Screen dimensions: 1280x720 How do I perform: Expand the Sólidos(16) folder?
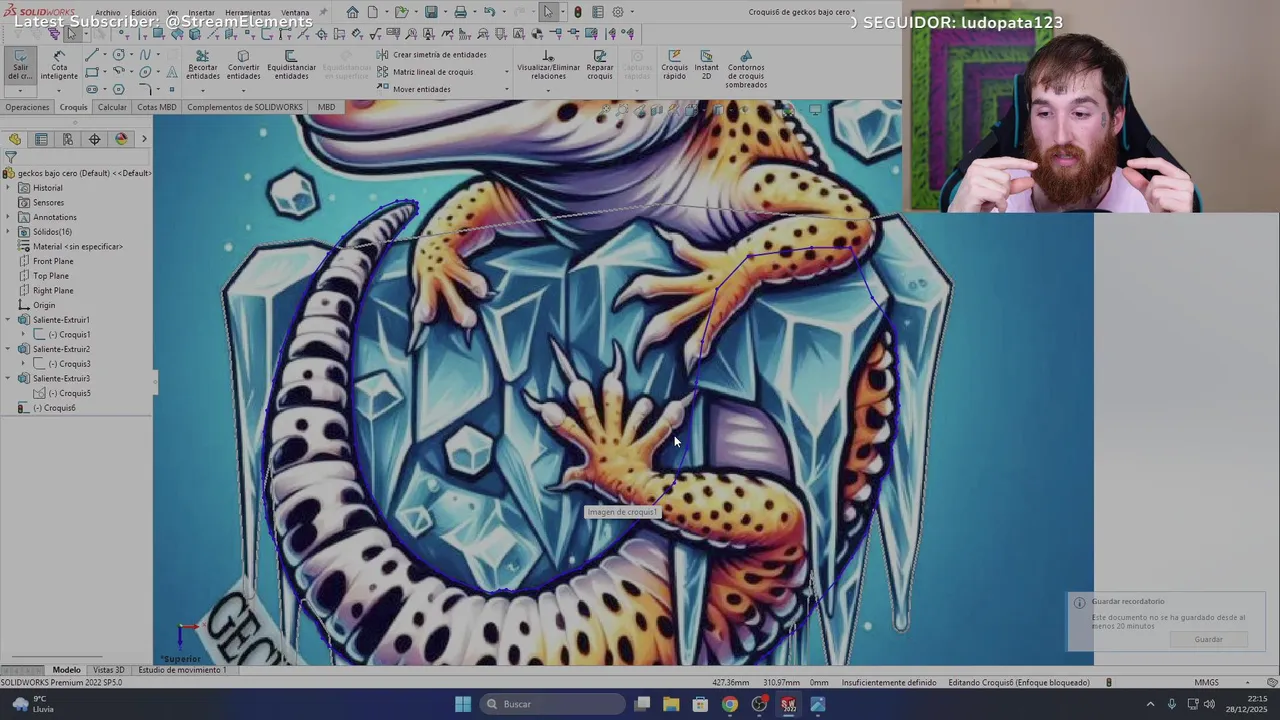(9, 232)
